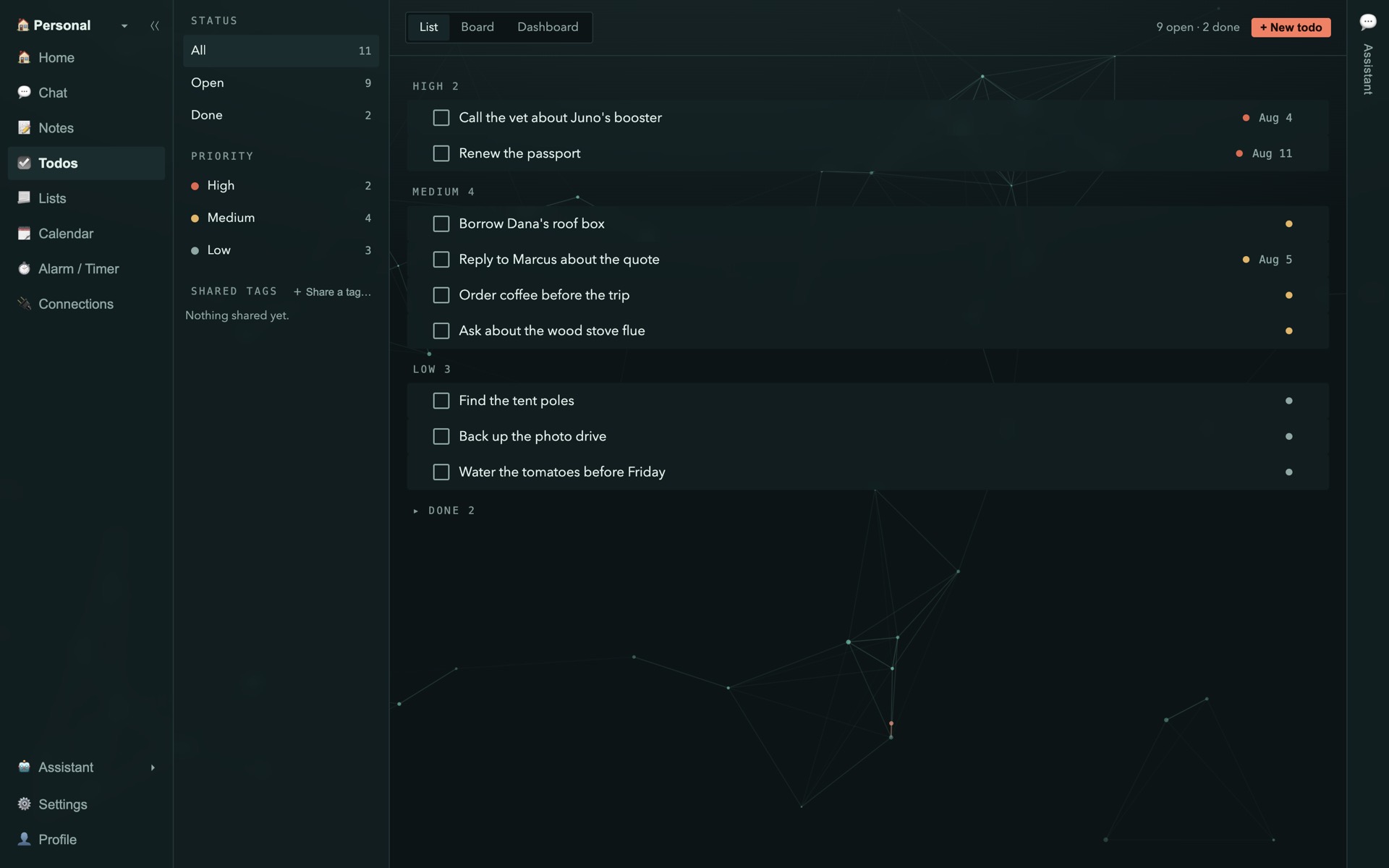
Task: Filter status by Open todos
Action: tap(281, 83)
